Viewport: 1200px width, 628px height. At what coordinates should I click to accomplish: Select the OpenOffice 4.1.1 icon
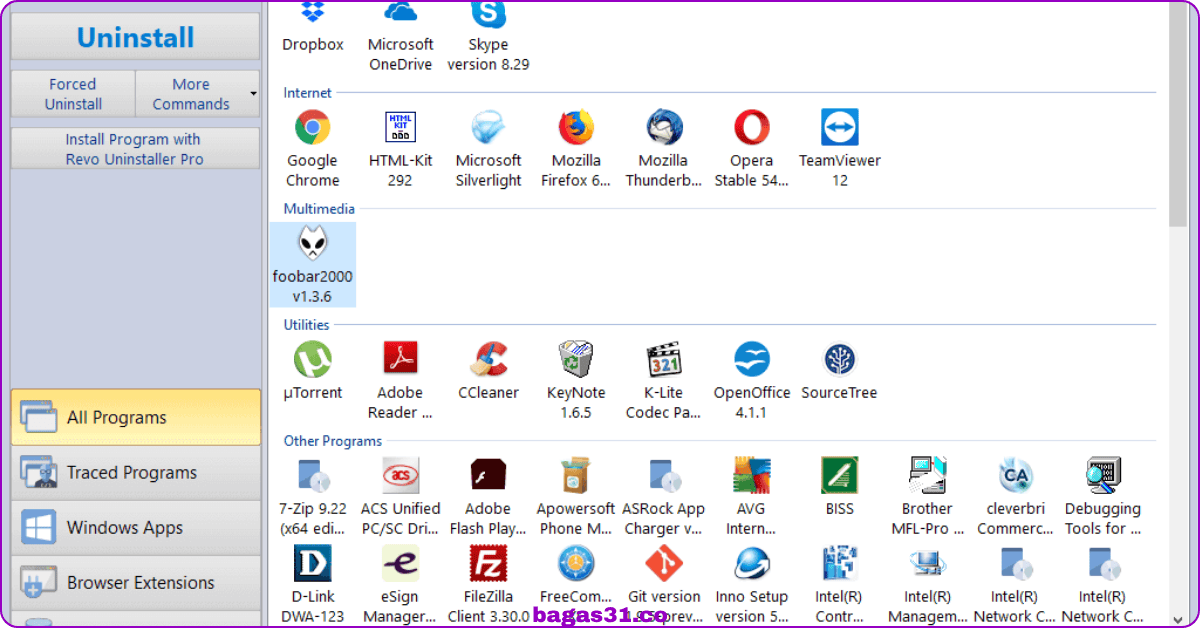click(751, 360)
